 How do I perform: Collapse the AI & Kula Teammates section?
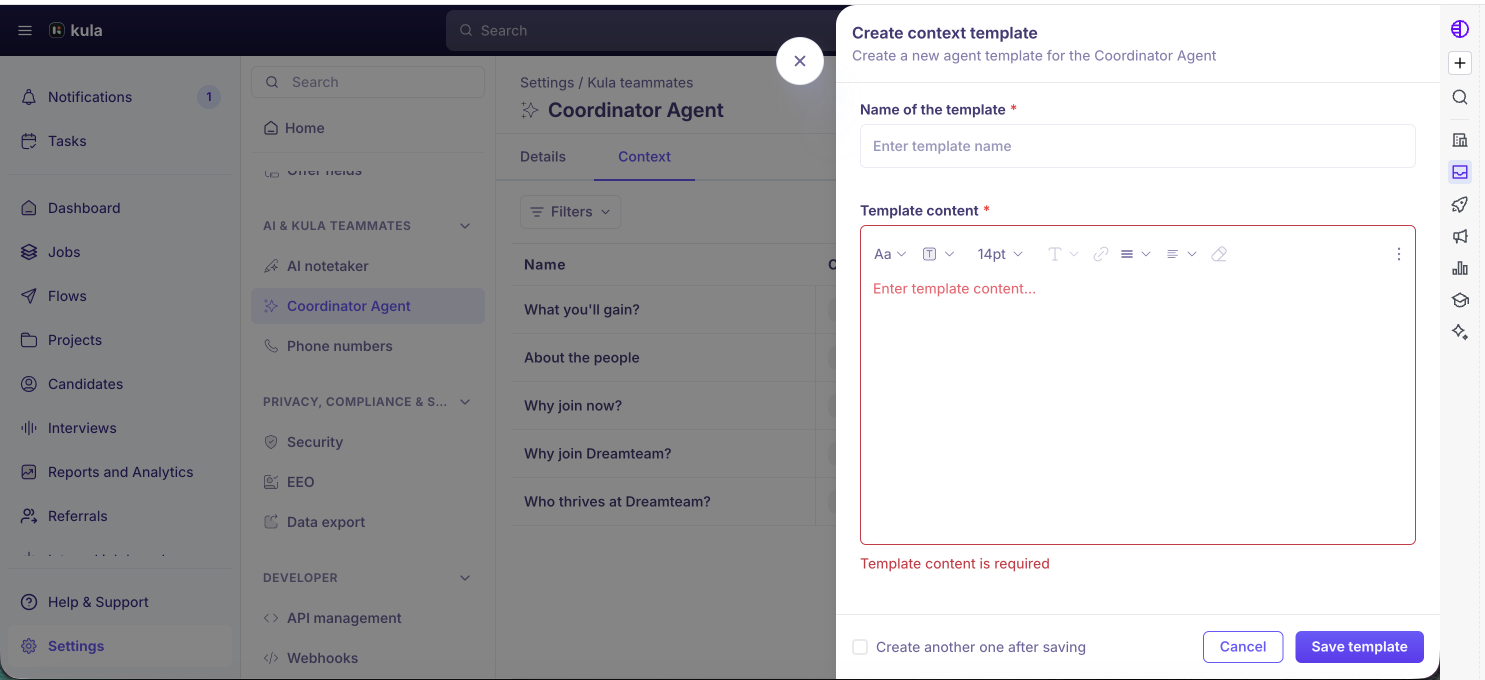465,226
